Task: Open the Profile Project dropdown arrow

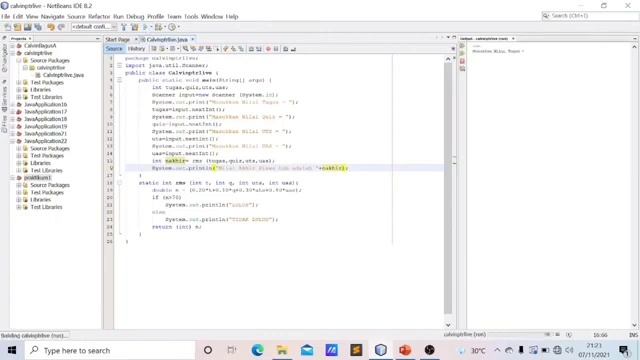Action: pos(178,27)
